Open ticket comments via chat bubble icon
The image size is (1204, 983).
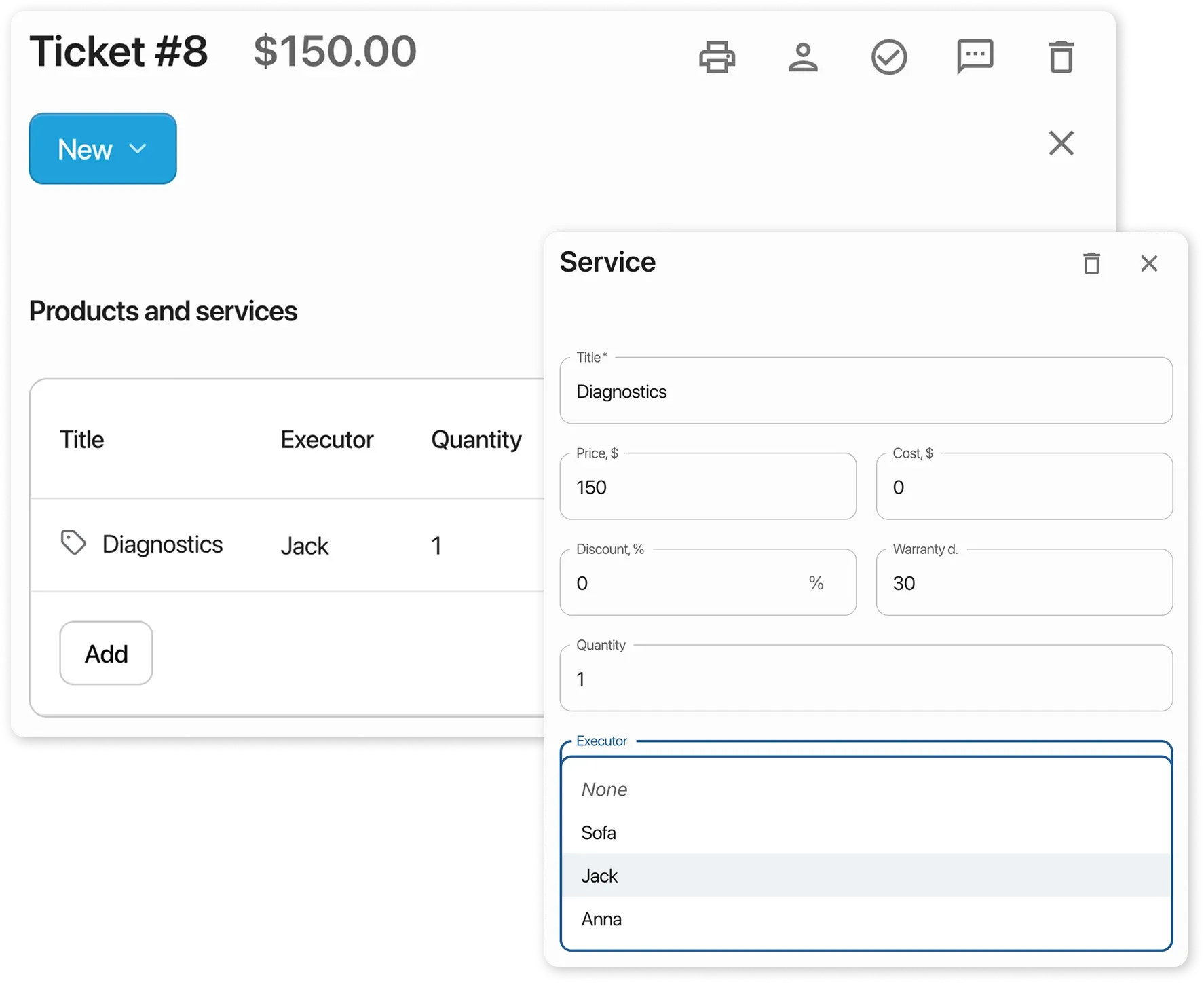975,56
